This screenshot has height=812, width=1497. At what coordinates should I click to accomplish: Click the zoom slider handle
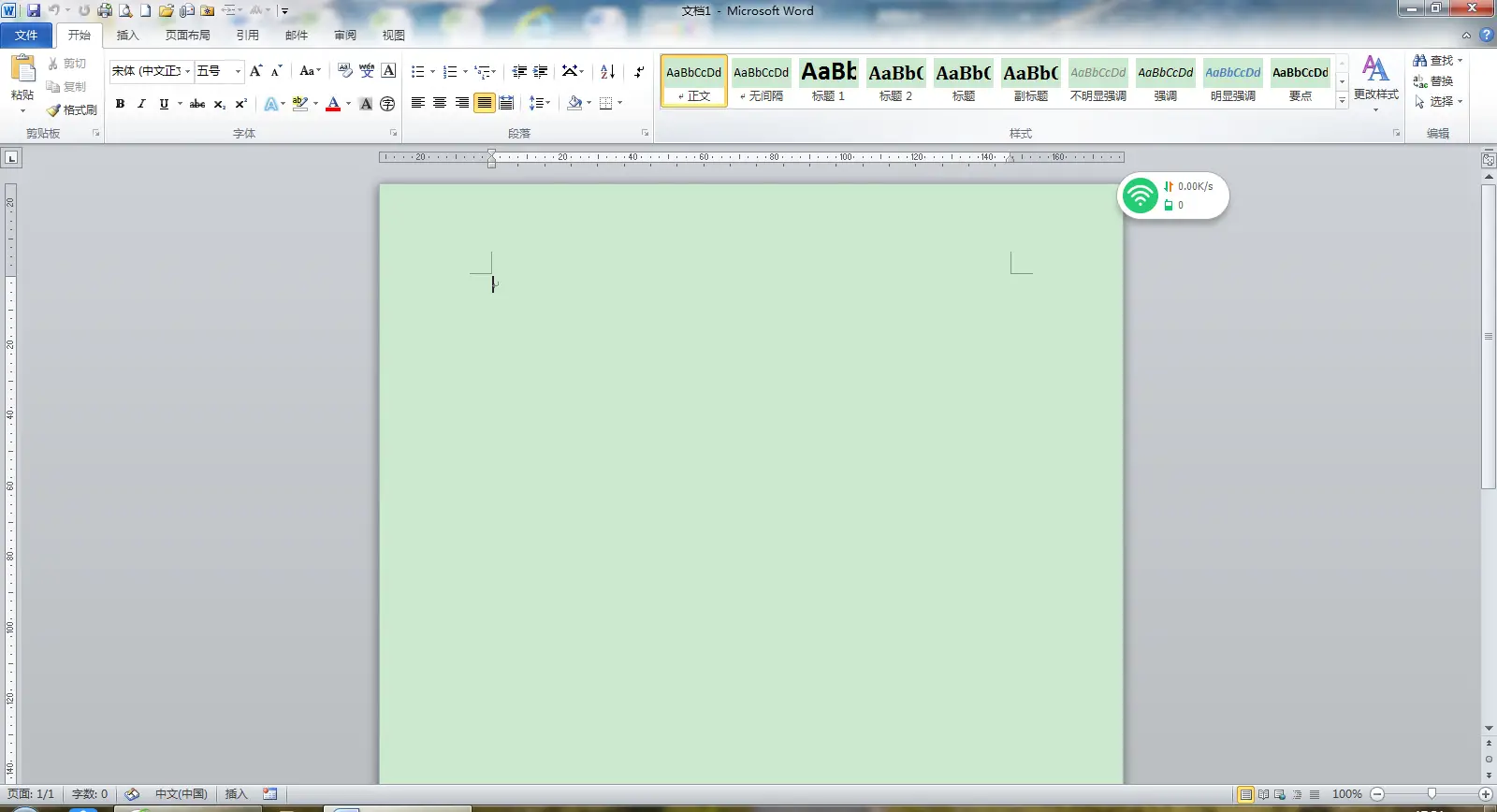coord(1431,794)
